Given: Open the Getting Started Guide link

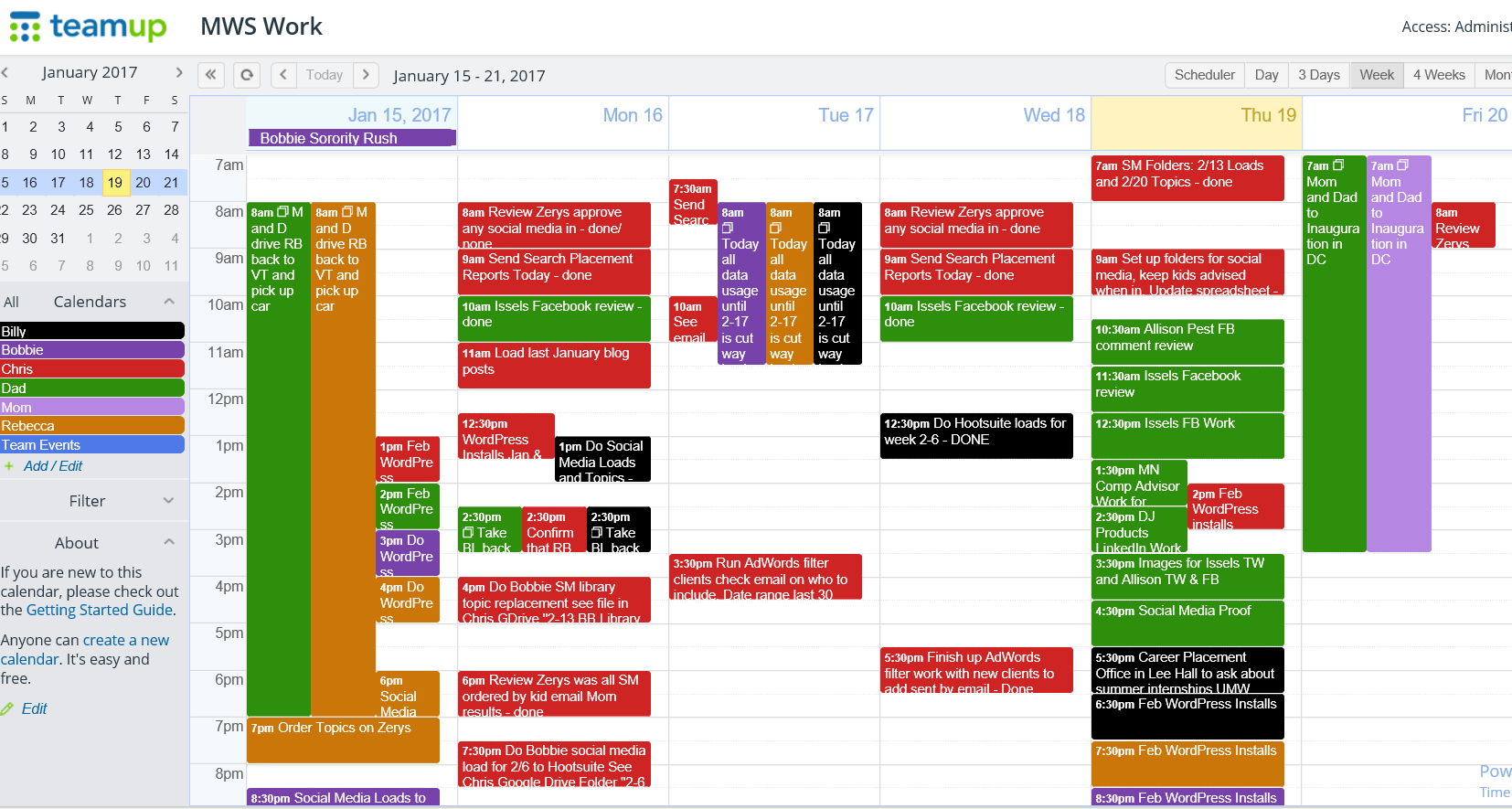Looking at the screenshot, I should [x=100, y=610].
